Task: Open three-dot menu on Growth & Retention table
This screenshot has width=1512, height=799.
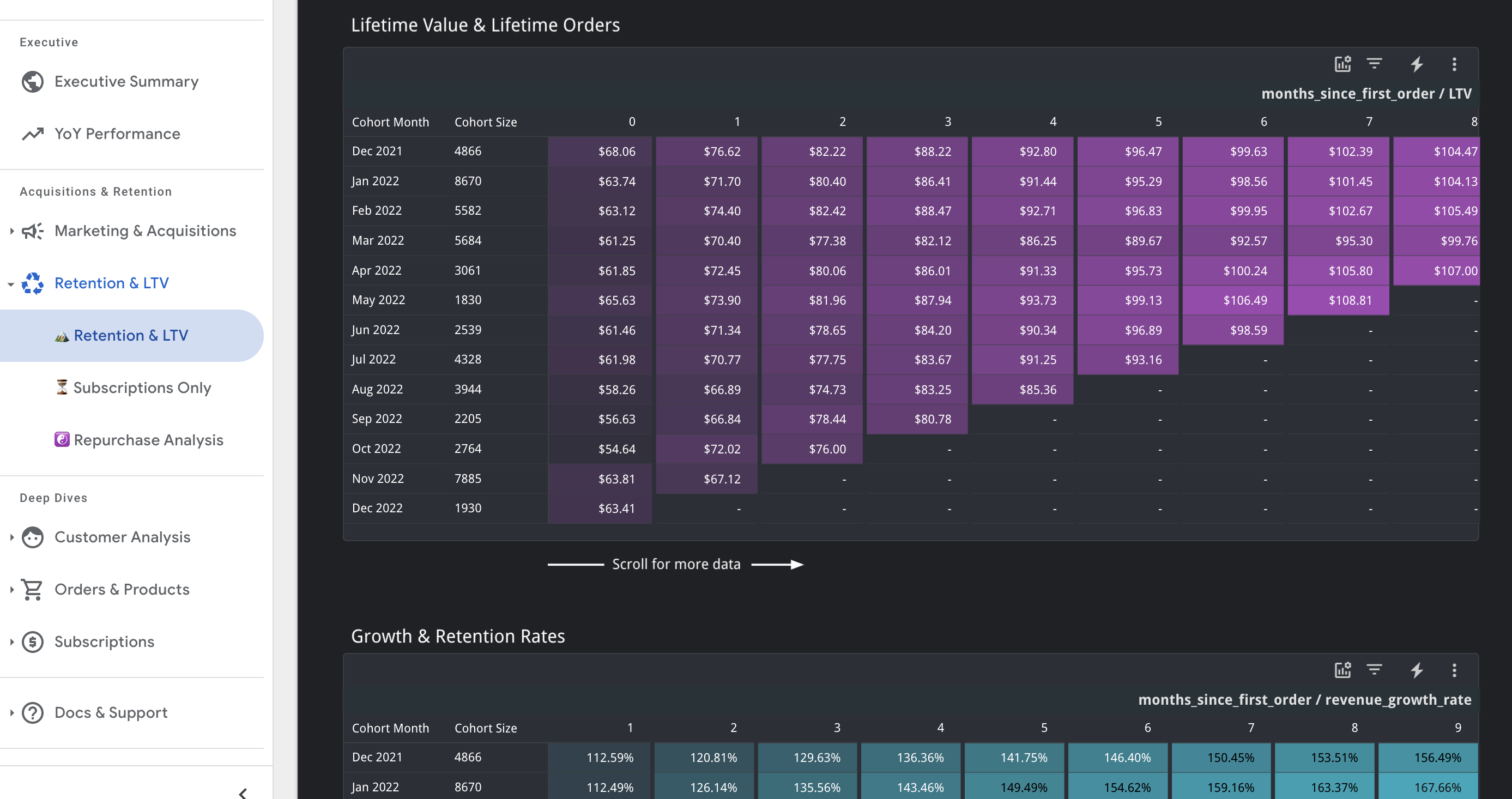Action: pyautogui.click(x=1454, y=670)
